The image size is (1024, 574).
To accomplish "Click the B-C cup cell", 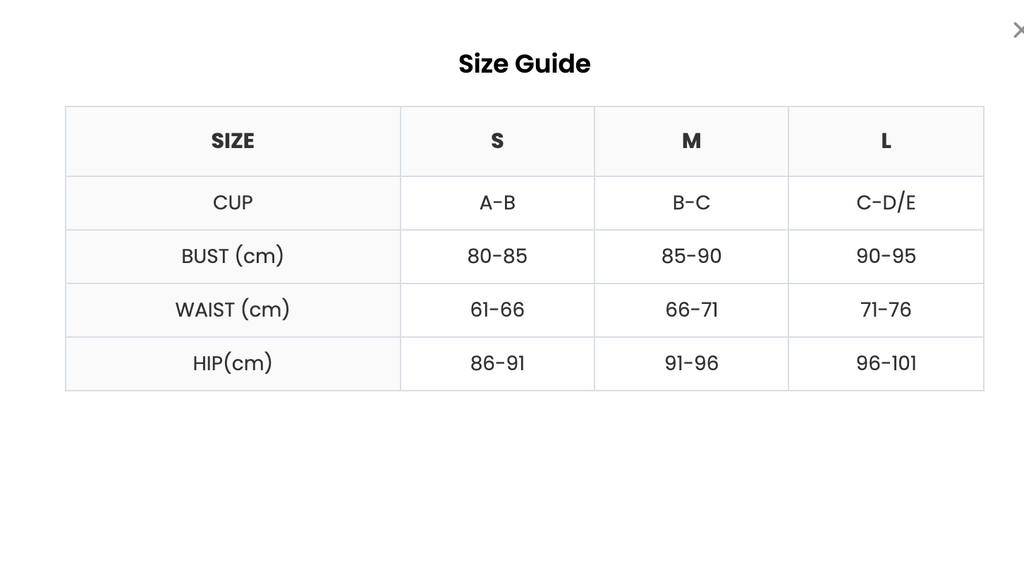I will 691,203.
